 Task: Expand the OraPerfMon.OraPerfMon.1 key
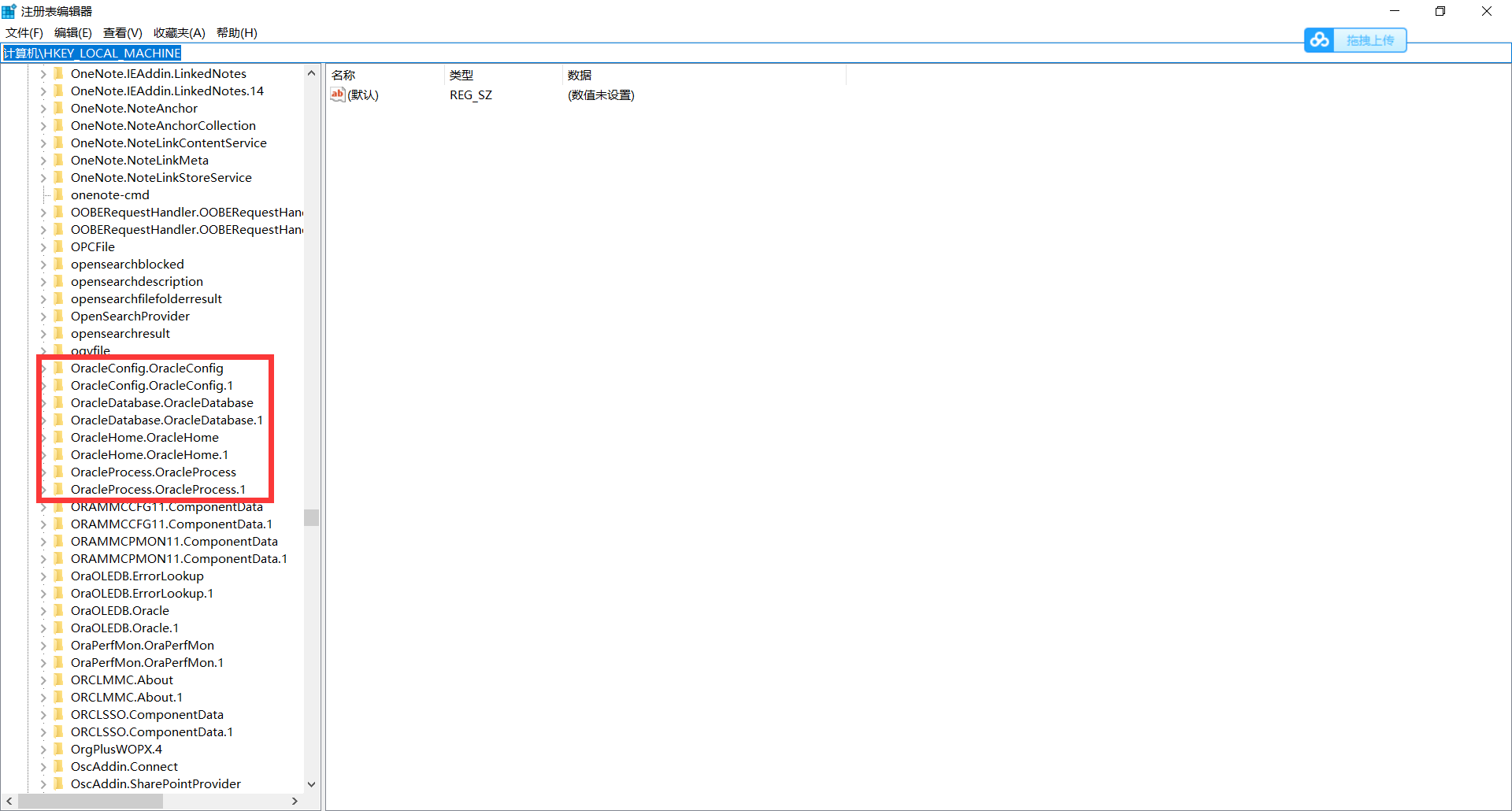click(x=43, y=663)
